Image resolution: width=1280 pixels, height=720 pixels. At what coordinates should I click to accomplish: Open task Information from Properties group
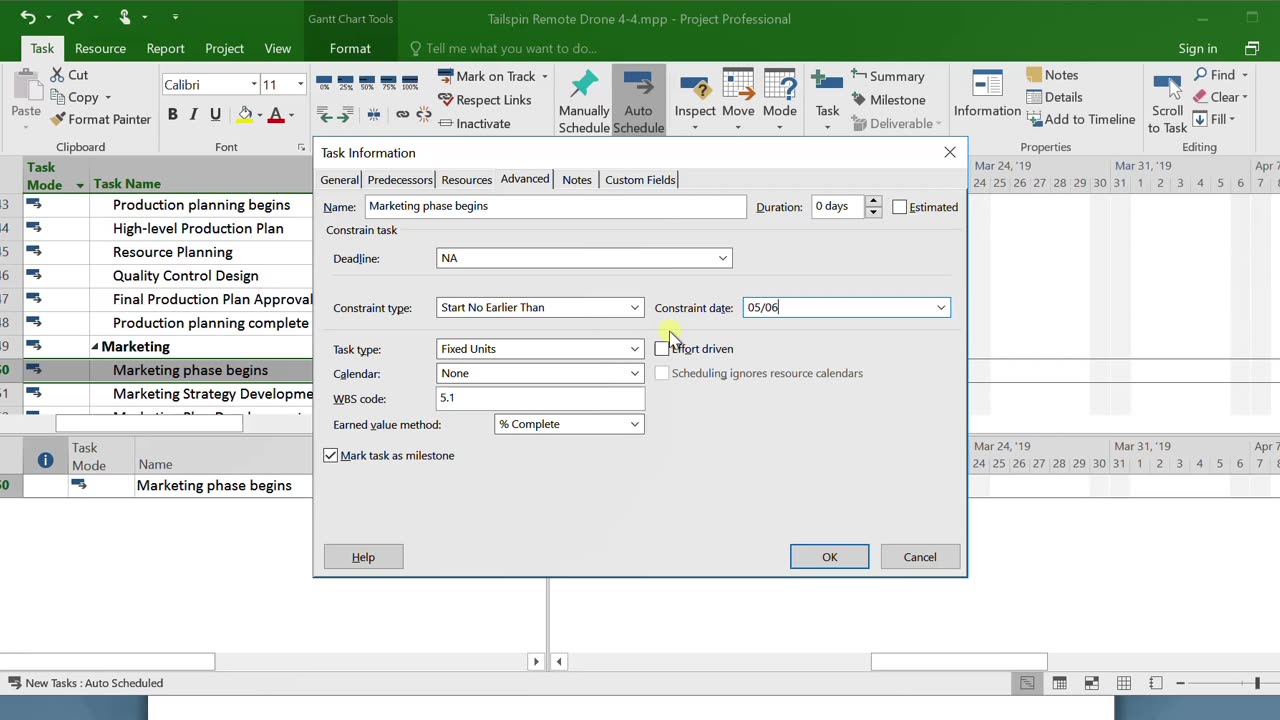pyautogui.click(x=987, y=95)
